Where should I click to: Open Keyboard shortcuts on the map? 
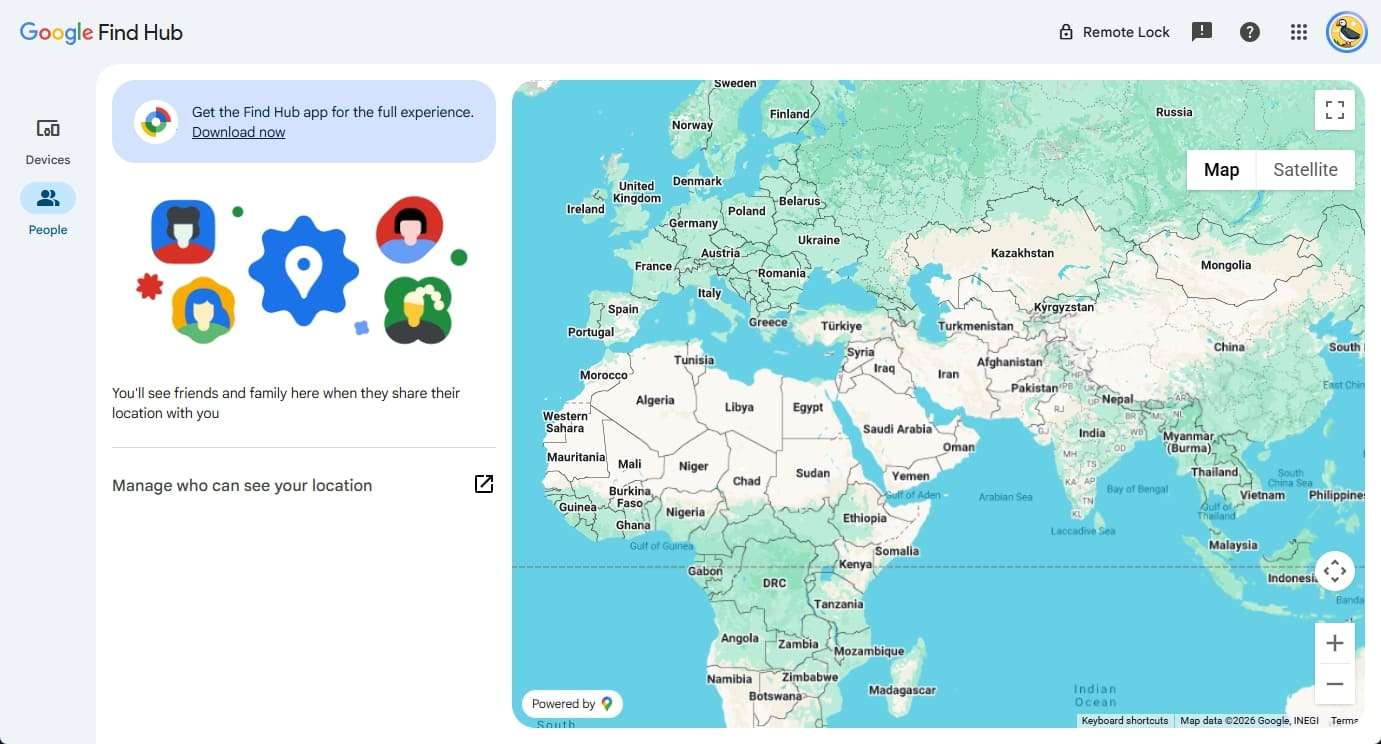1125,721
